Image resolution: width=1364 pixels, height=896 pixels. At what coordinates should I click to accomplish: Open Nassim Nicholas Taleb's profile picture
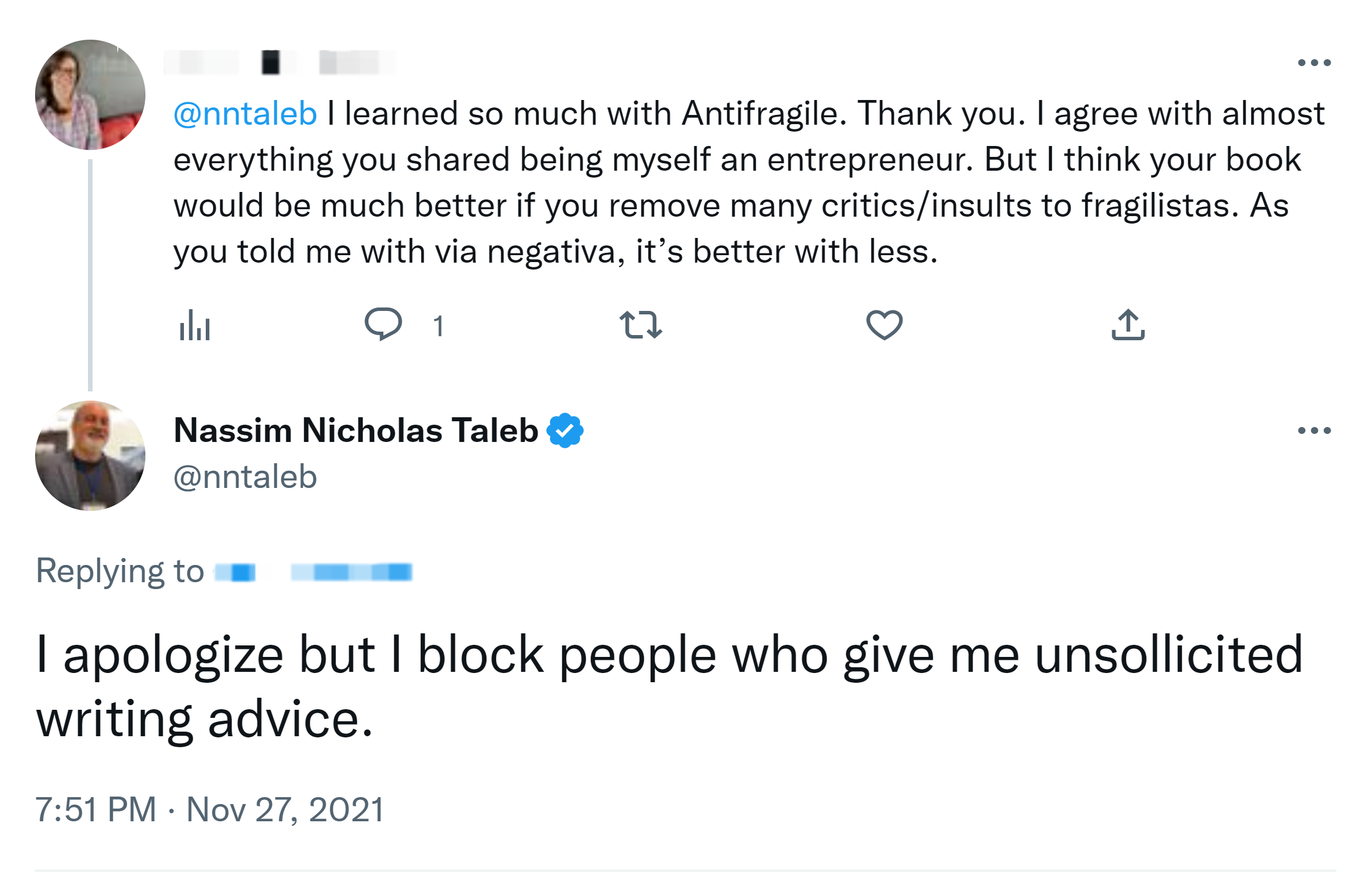(90, 456)
